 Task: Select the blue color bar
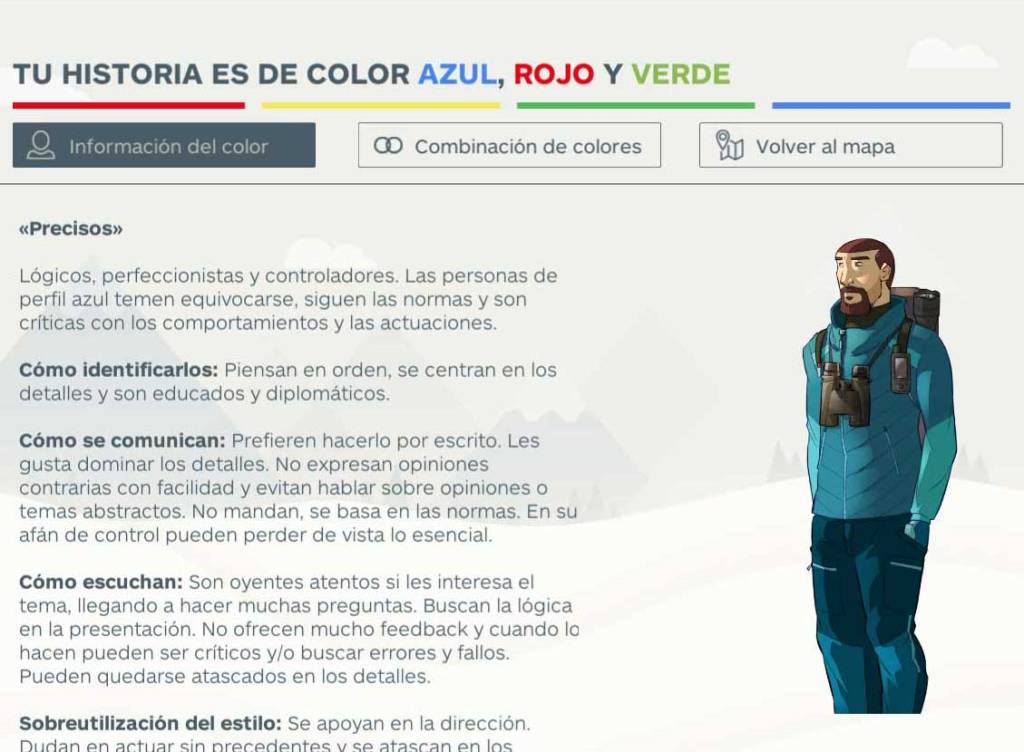tap(891, 105)
